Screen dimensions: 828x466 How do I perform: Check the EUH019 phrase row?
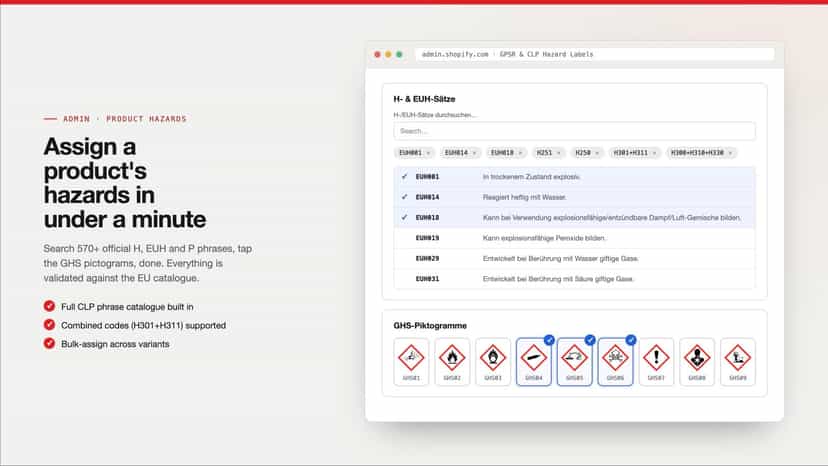point(575,238)
